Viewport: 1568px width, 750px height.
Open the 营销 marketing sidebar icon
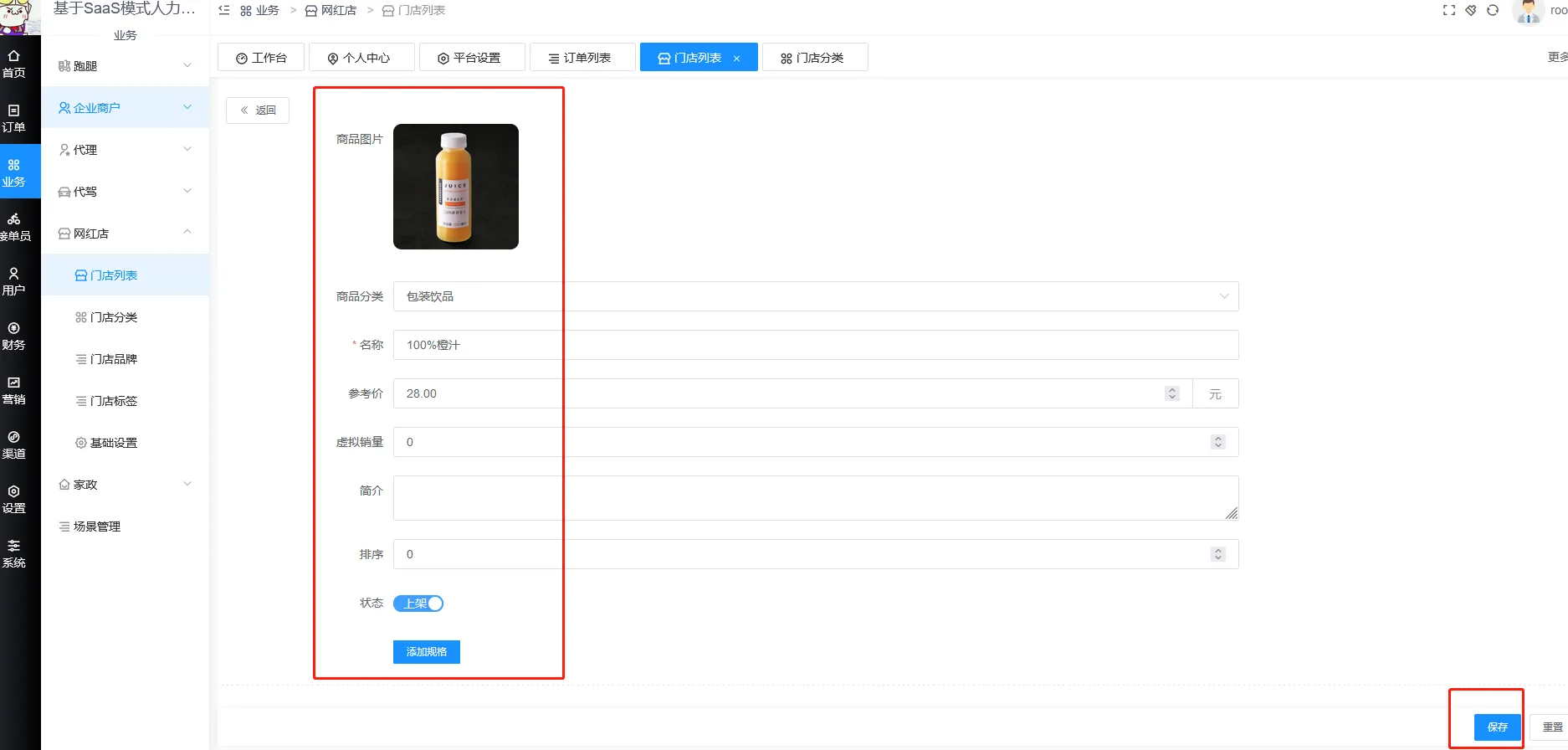click(13, 390)
